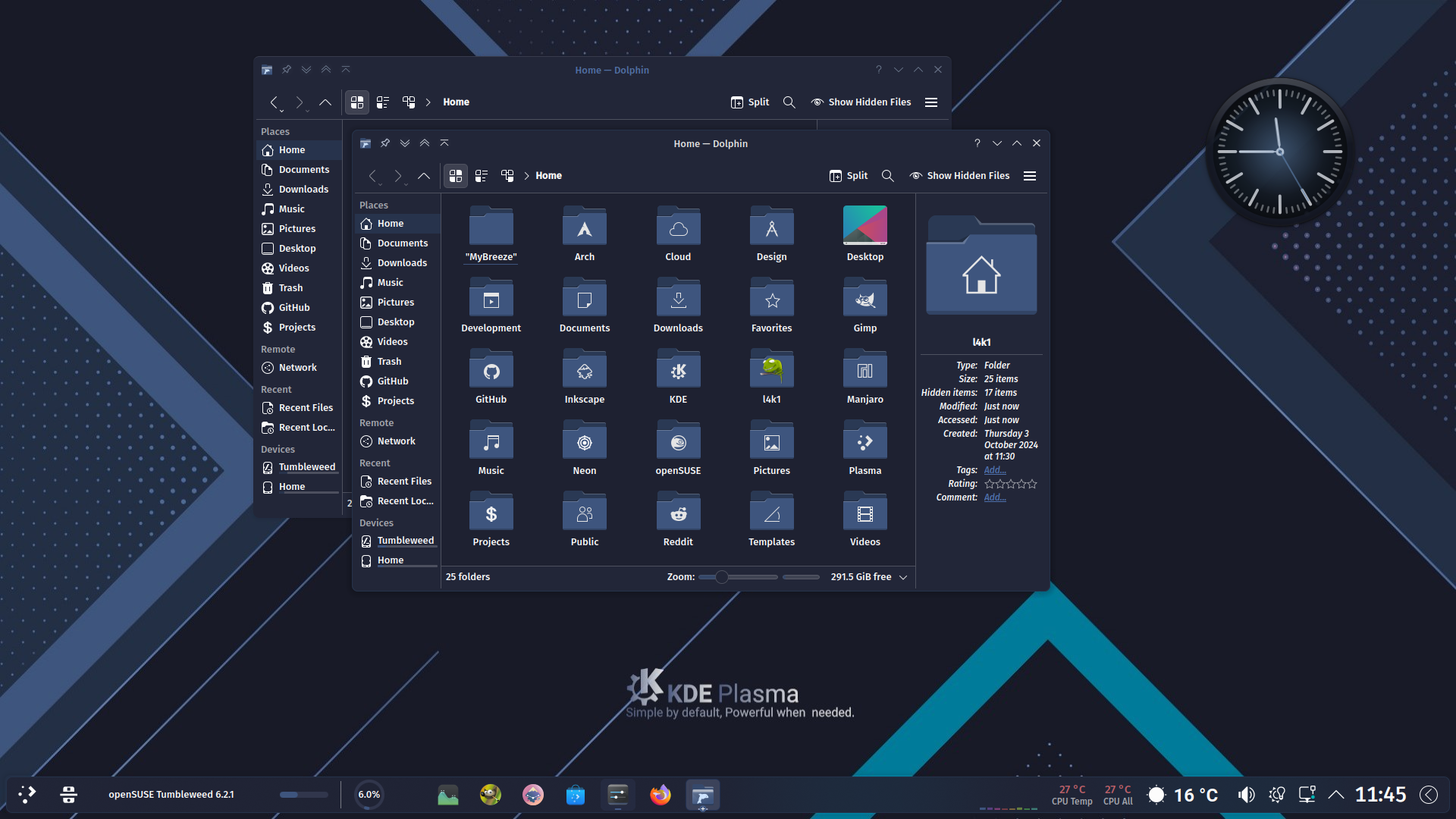
Task: Click the home folder preview thumbnail
Action: click(x=981, y=265)
